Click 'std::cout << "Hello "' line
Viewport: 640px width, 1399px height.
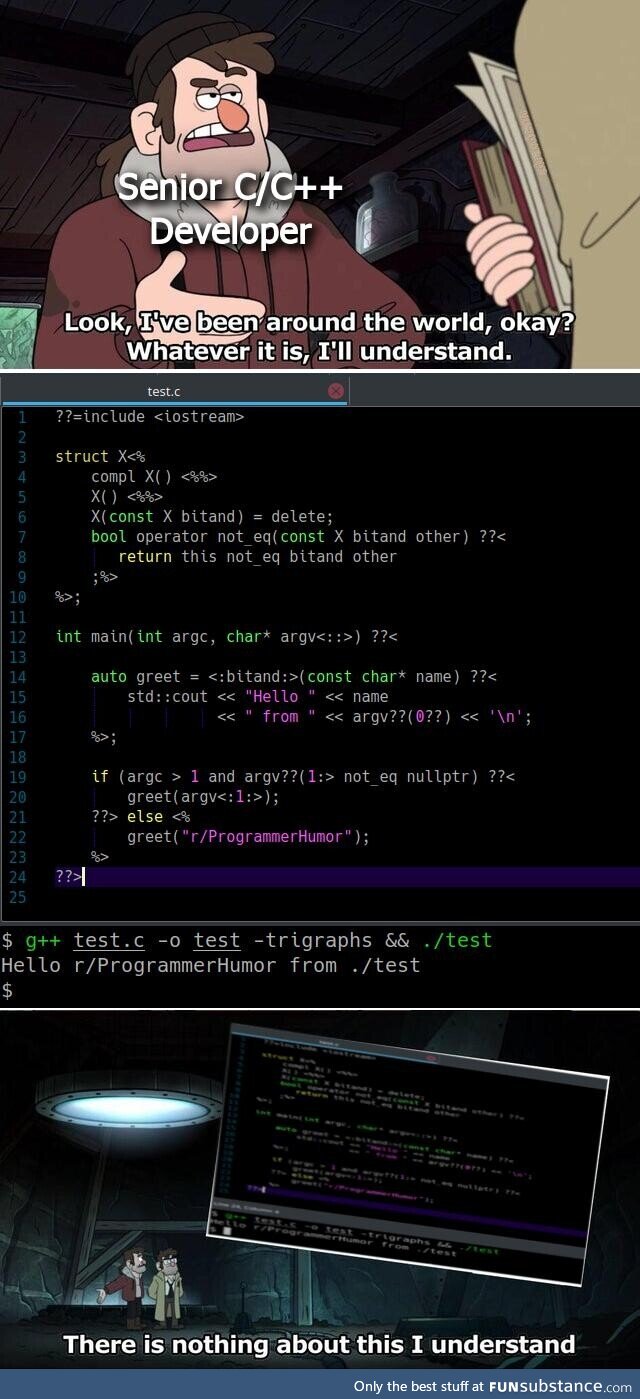(x=257, y=696)
